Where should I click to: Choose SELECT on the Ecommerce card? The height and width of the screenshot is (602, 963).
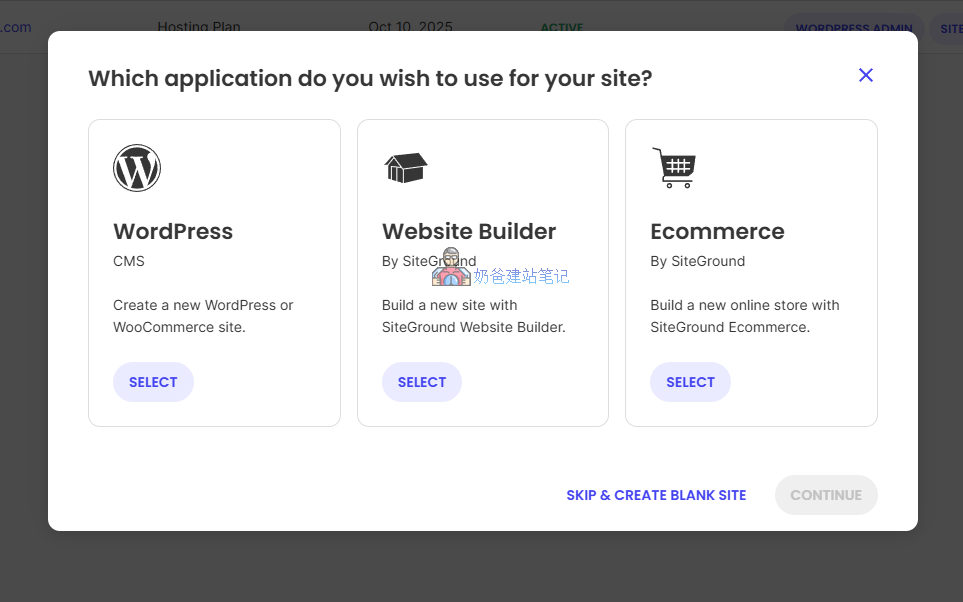pyautogui.click(x=690, y=382)
